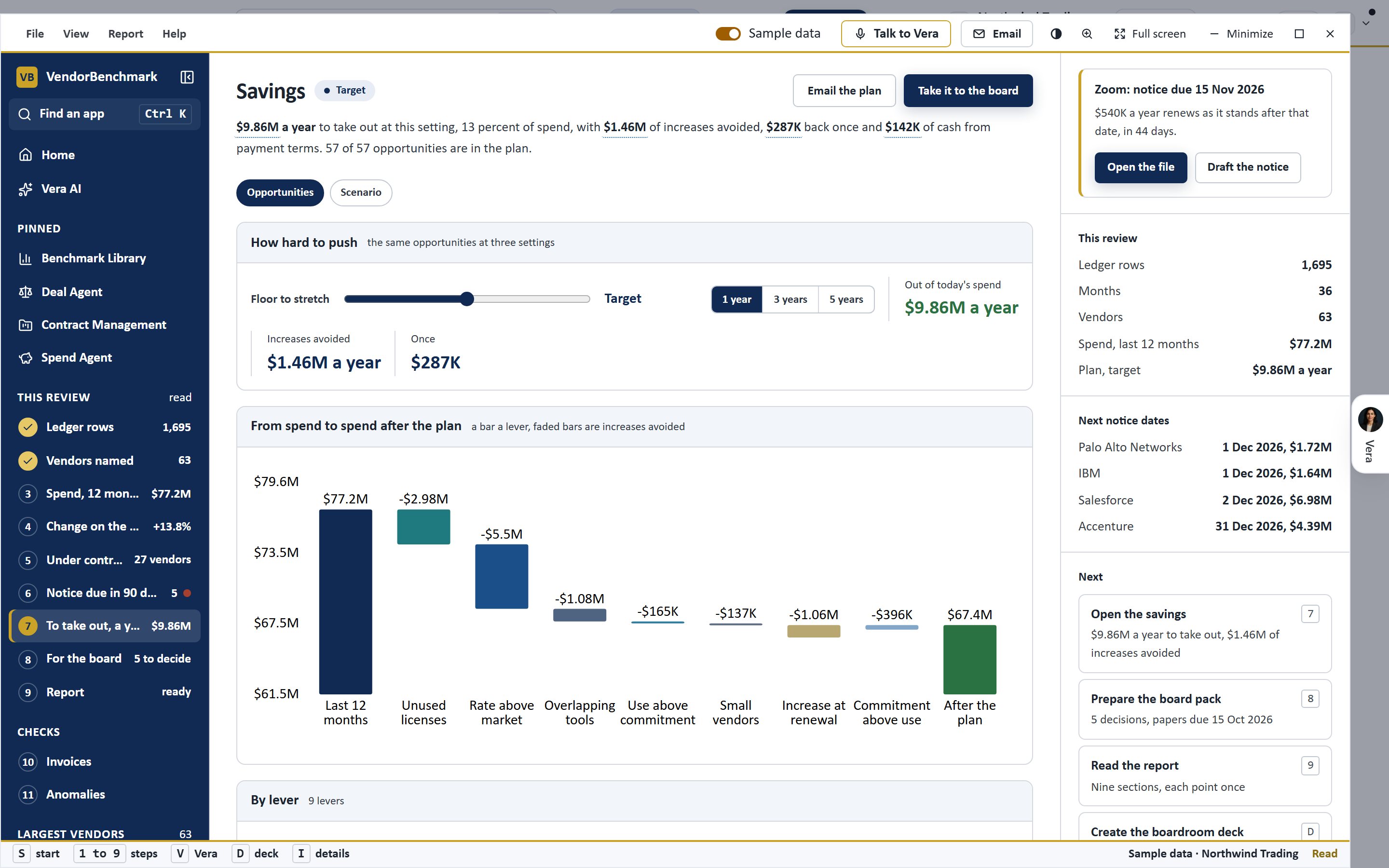Open the File menu
Screen dimensions: 1389x868
(x=35, y=34)
